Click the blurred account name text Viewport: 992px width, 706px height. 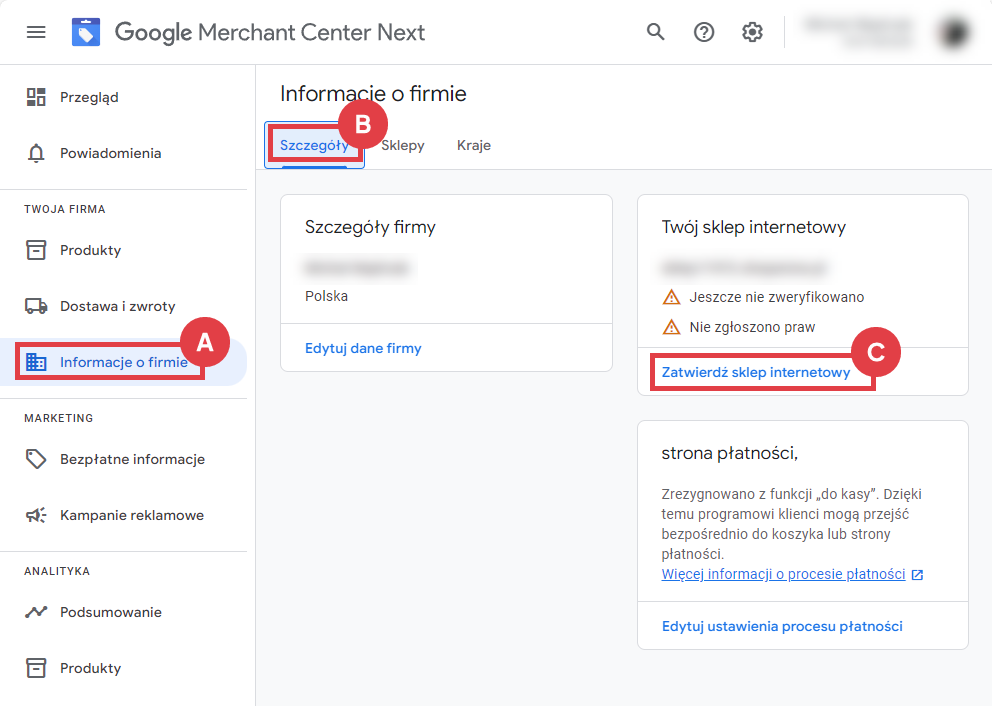click(857, 32)
